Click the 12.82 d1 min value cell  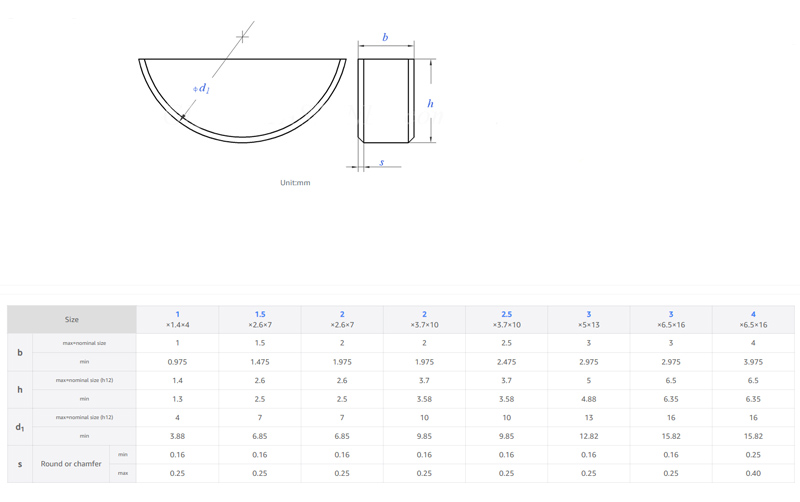pyautogui.click(x=589, y=436)
